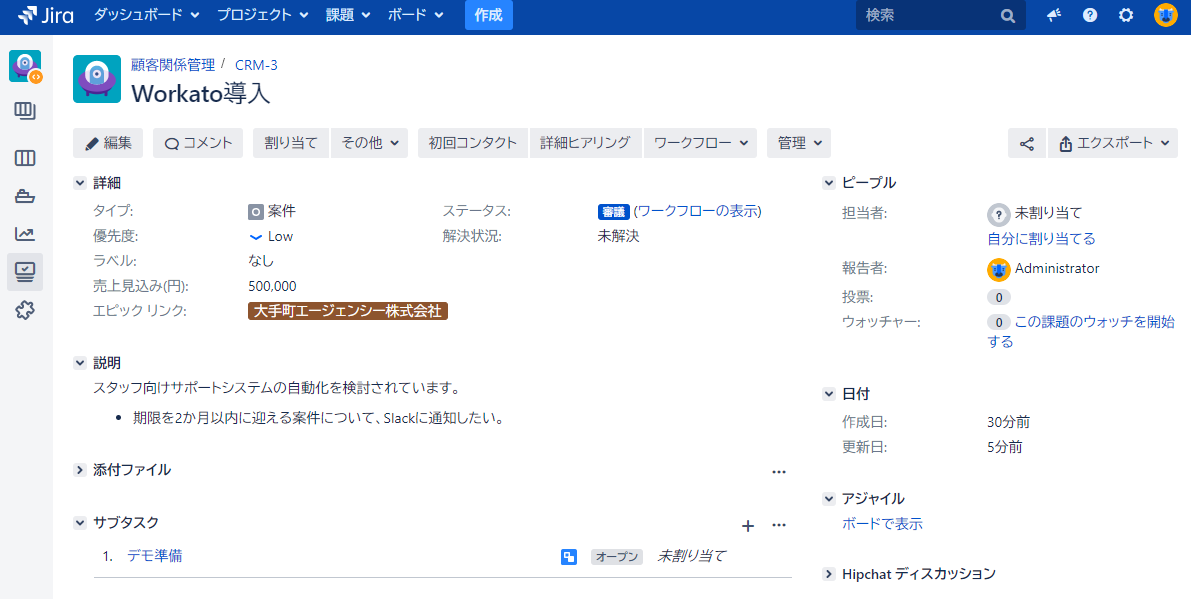Open the add-ons puzzle icon in the sidebar

pyautogui.click(x=25, y=310)
